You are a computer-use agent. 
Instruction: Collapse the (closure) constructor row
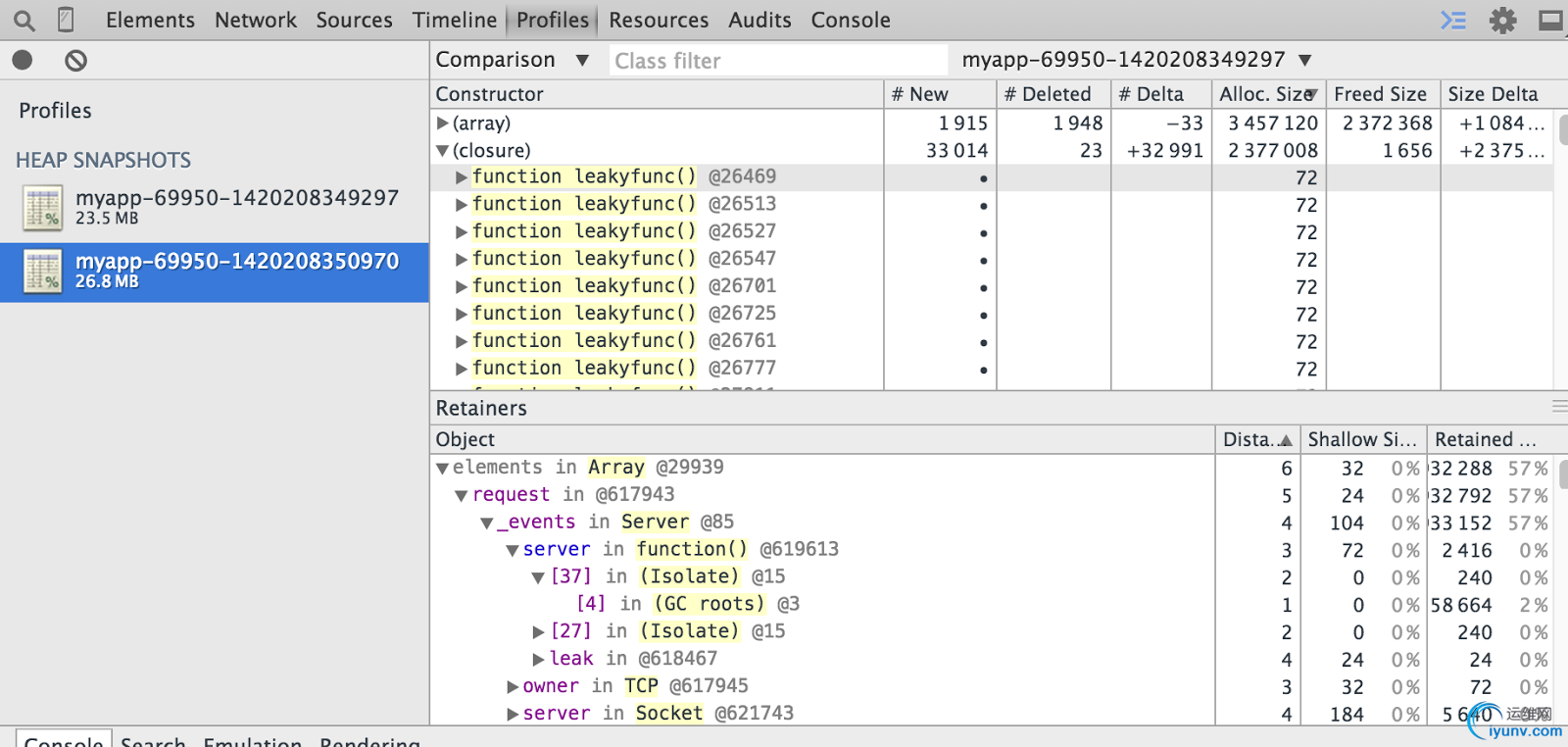pos(443,151)
